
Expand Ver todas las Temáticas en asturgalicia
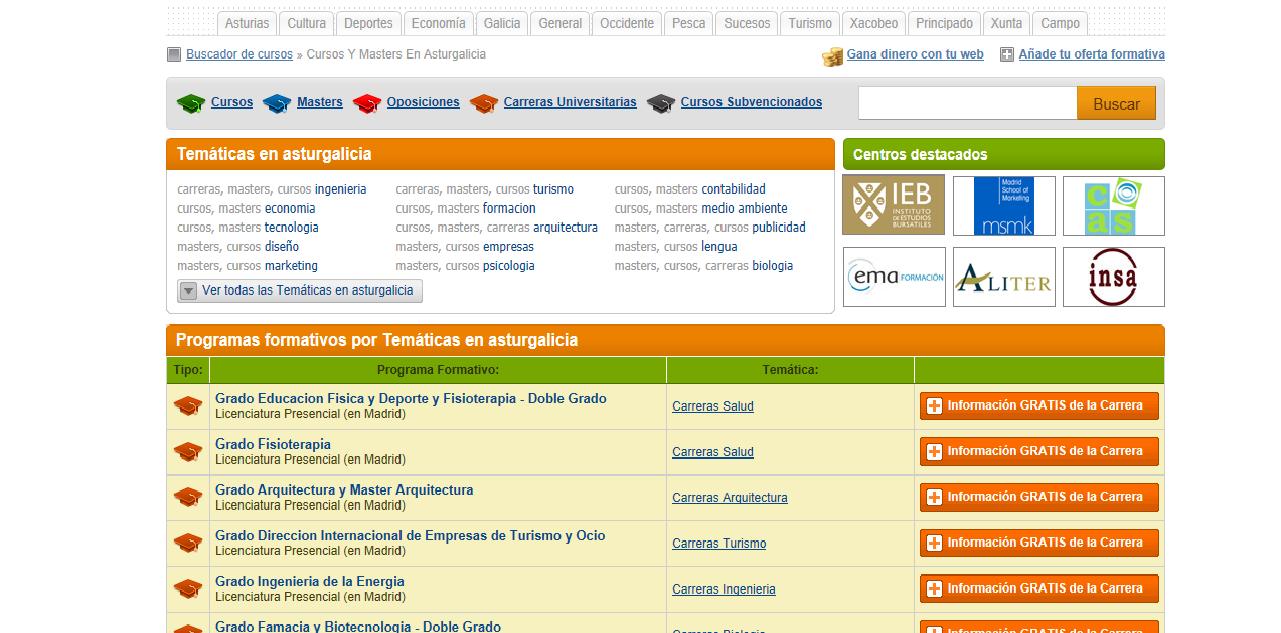[300, 291]
